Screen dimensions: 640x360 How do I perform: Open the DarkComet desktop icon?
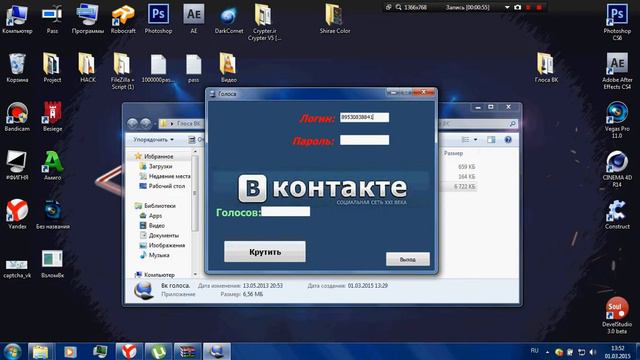pyautogui.click(x=229, y=19)
